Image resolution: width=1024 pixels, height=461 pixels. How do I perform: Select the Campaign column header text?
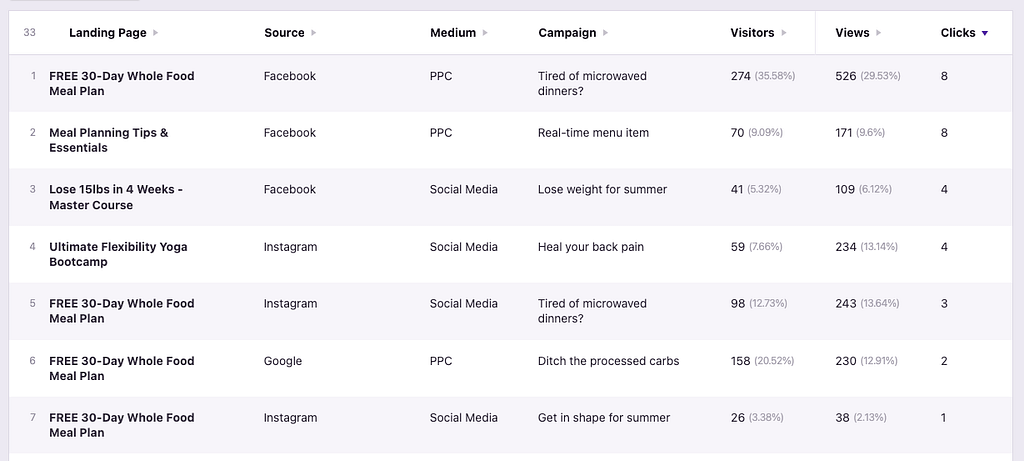pyautogui.click(x=567, y=33)
